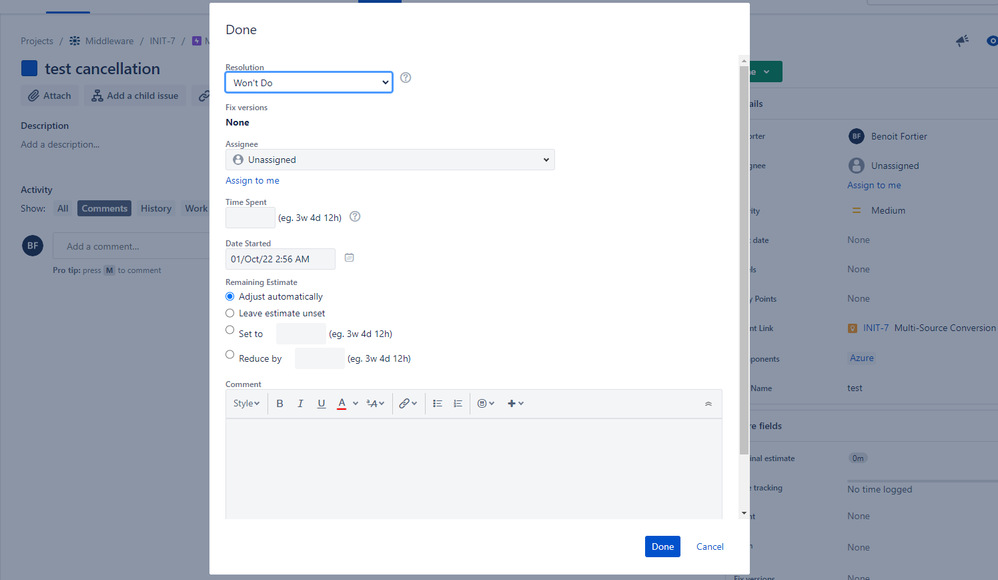Insert a bulleted list

tap(437, 404)
